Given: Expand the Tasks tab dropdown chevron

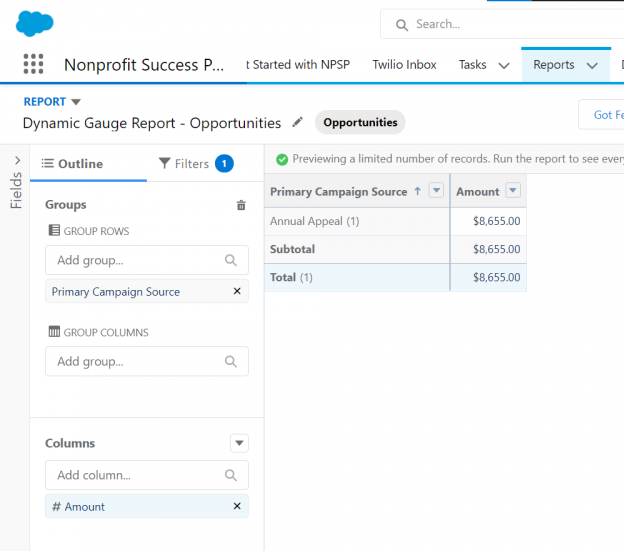Looking at the screenshot, I should click(503, 65).
